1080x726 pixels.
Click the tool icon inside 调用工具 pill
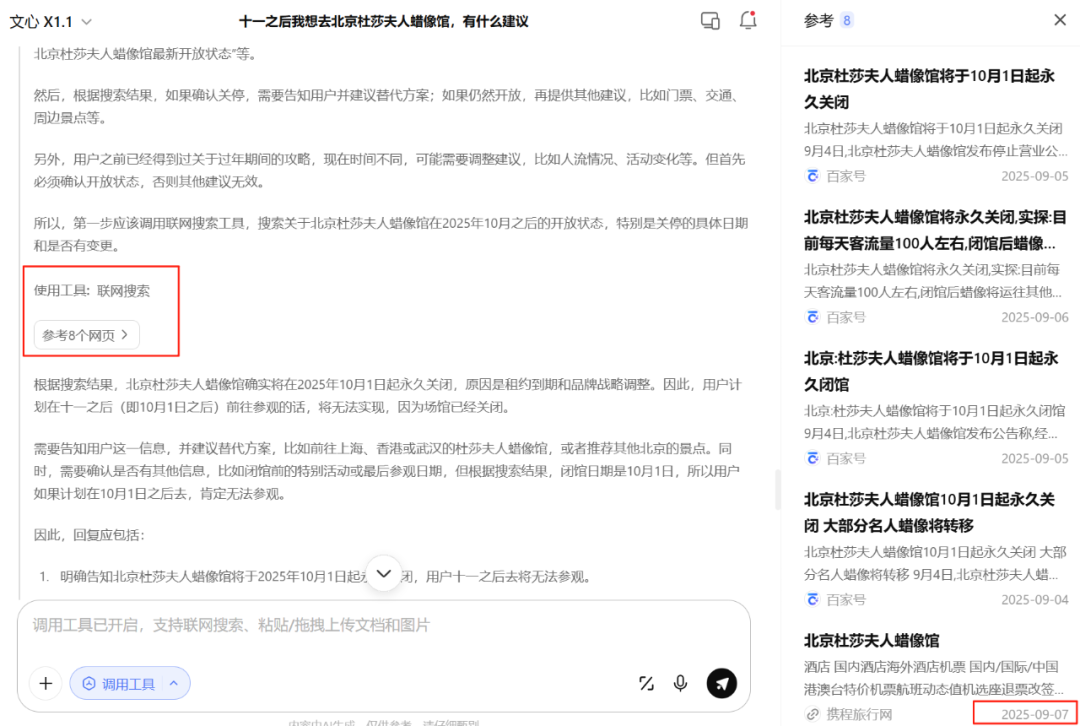(x=89, y=683)
